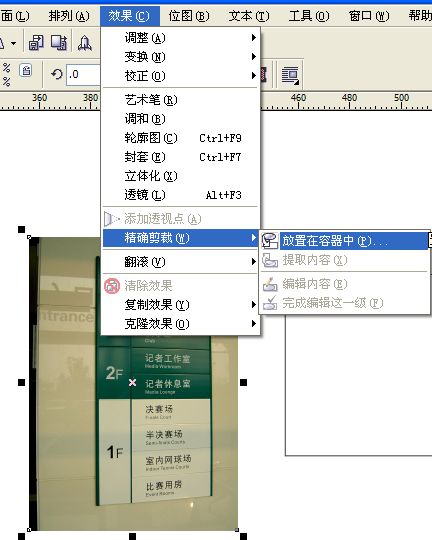Click the right-middle selection handle
Screen dimensions: 432x540
[243, 382]
